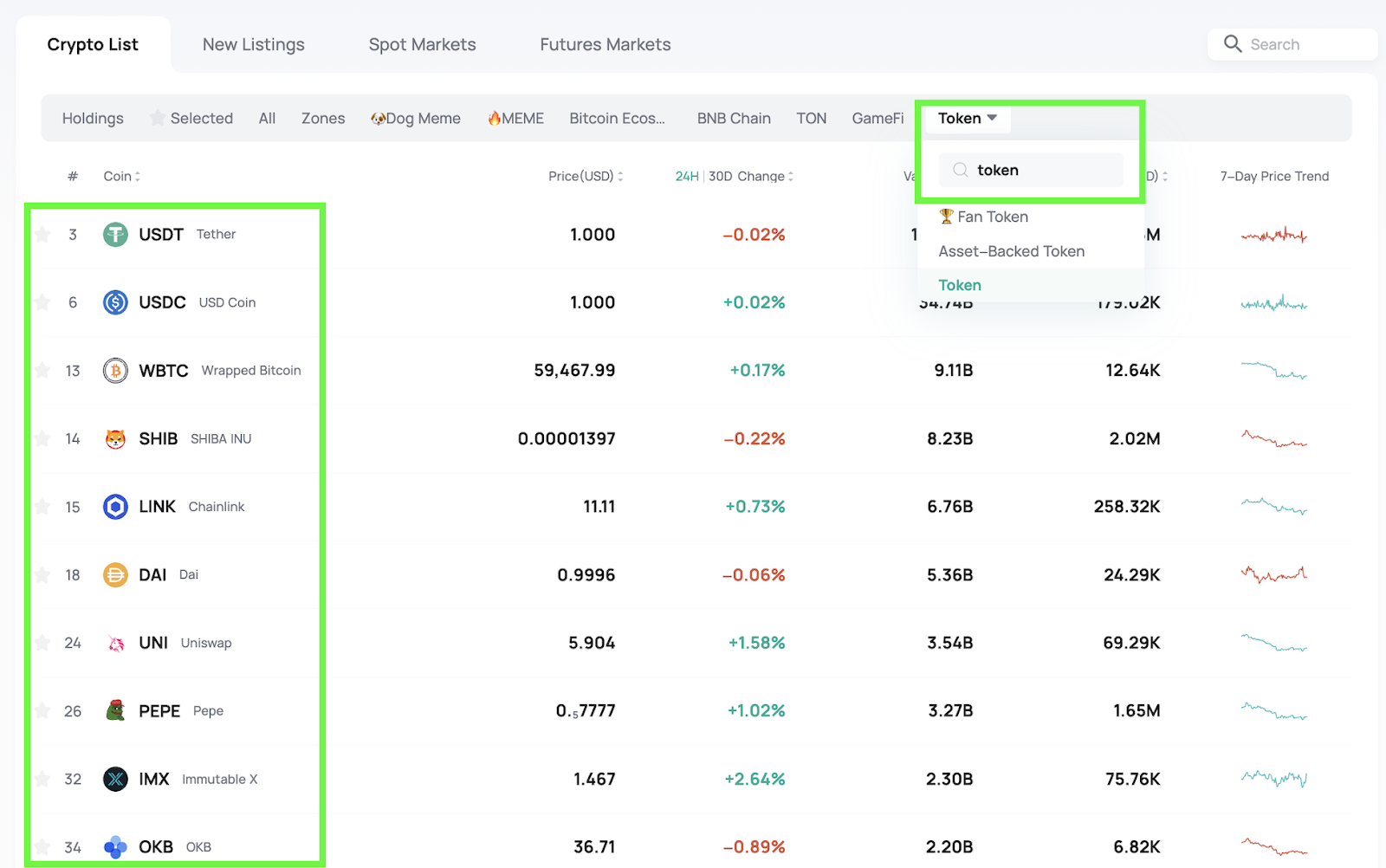Click the star icon next to Selected
Viewport: 1386px width, 868px height.
pyautogui.click(x=157, y=117)
